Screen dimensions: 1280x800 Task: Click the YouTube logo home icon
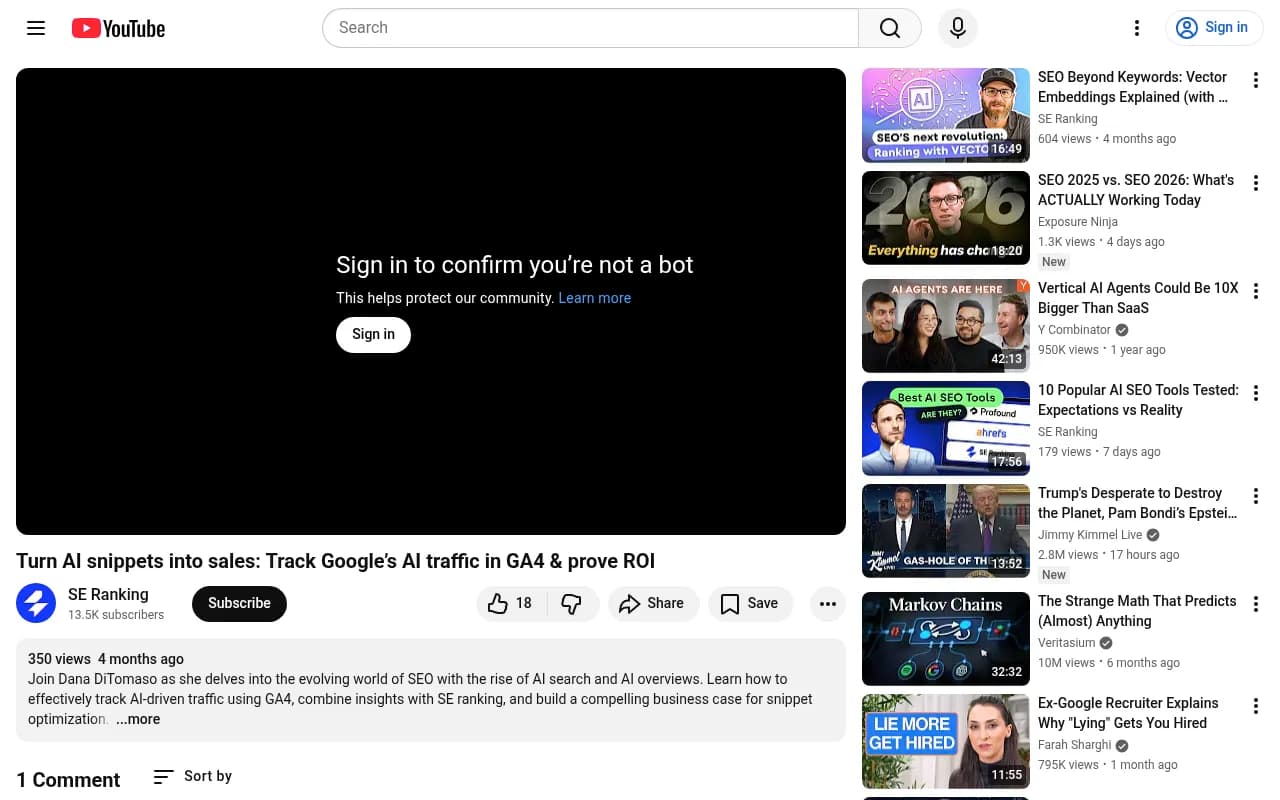(118, 28)
